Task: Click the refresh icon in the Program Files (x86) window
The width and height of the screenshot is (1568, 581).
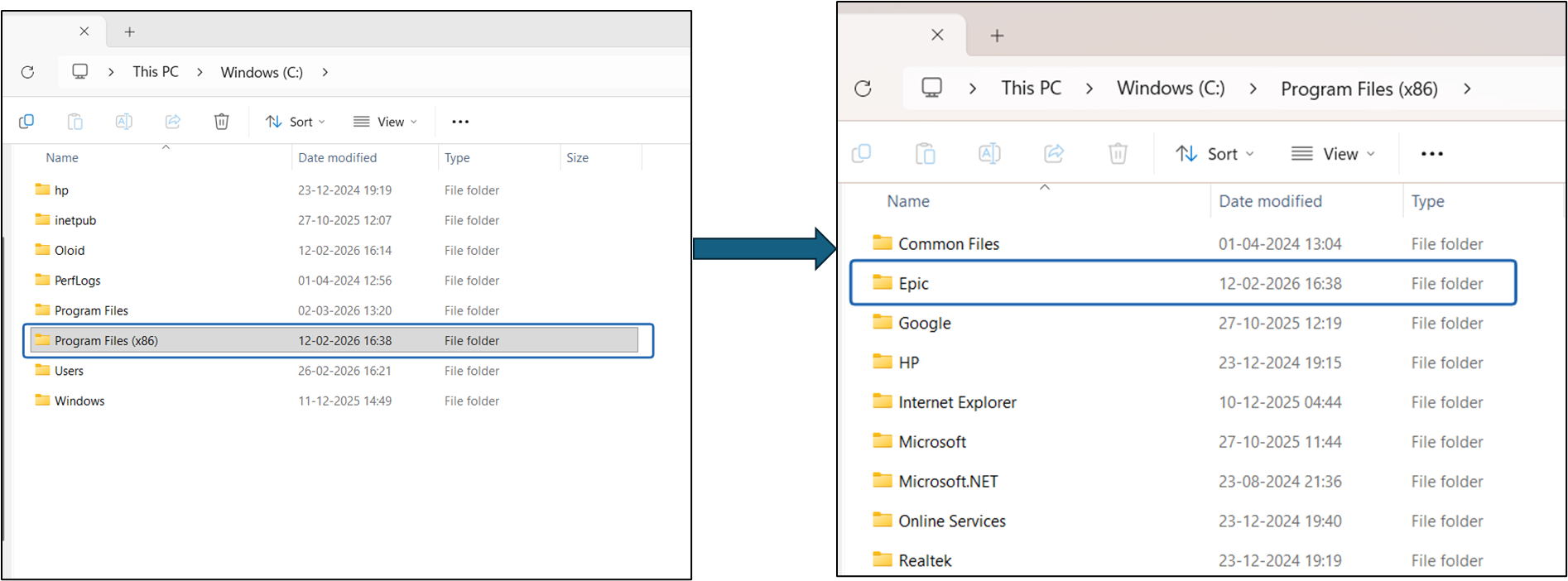Action: tap(863, 89)
